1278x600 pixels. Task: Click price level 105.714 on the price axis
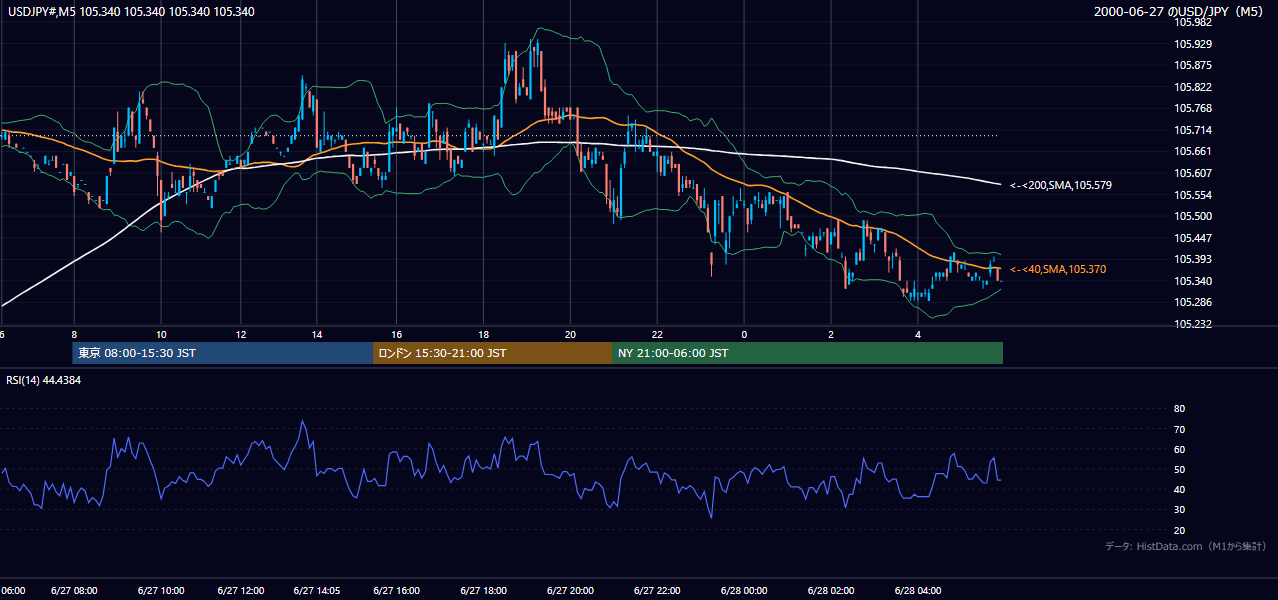point(1195,130)
